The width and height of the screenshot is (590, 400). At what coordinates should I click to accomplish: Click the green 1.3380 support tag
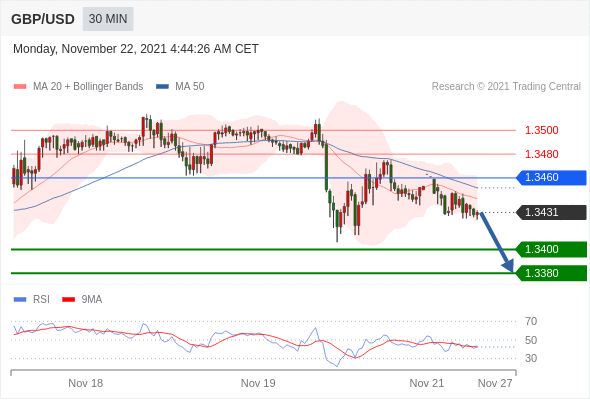click(551, 273)
